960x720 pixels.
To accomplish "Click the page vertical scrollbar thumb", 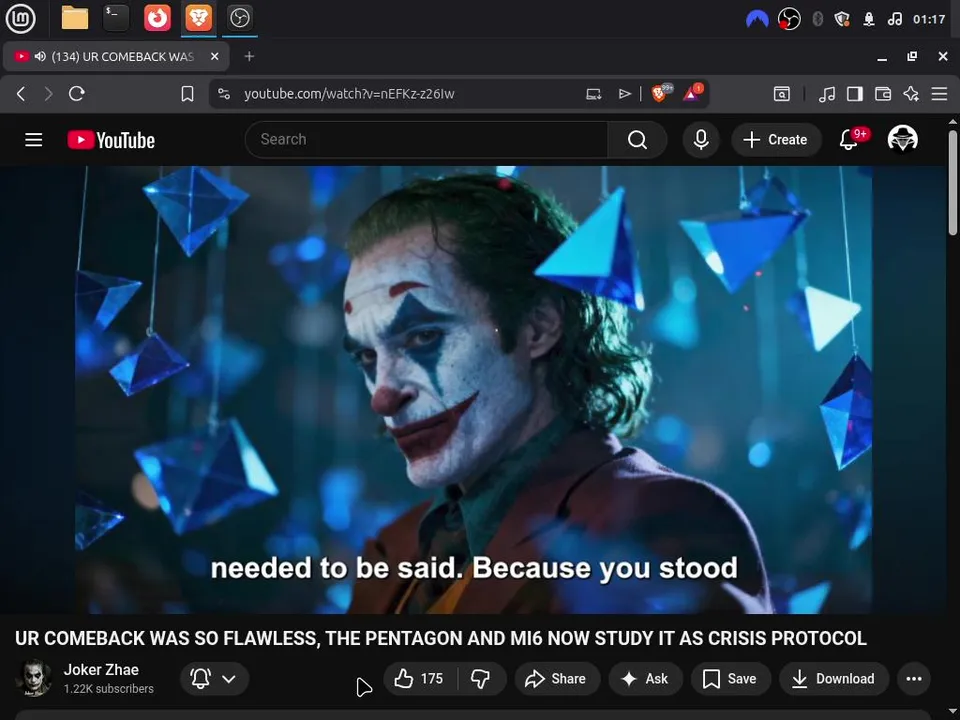I will coord(953,182).
